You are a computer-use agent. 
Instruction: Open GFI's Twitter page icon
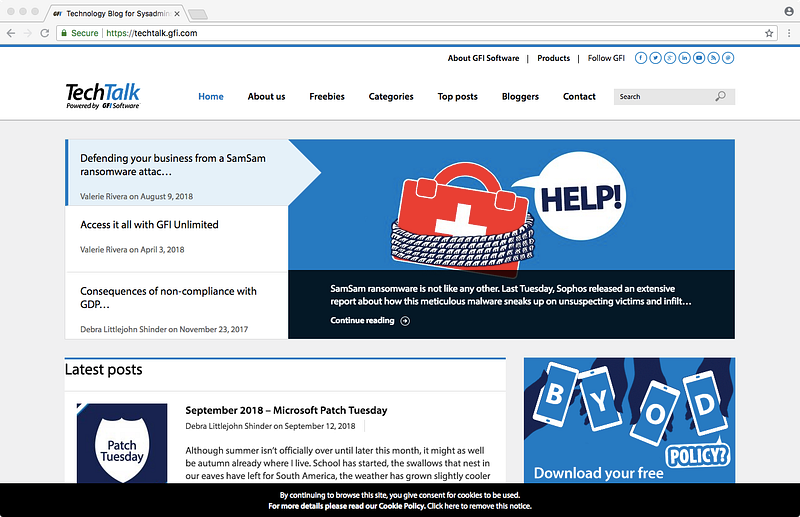[x=656, y=58]
